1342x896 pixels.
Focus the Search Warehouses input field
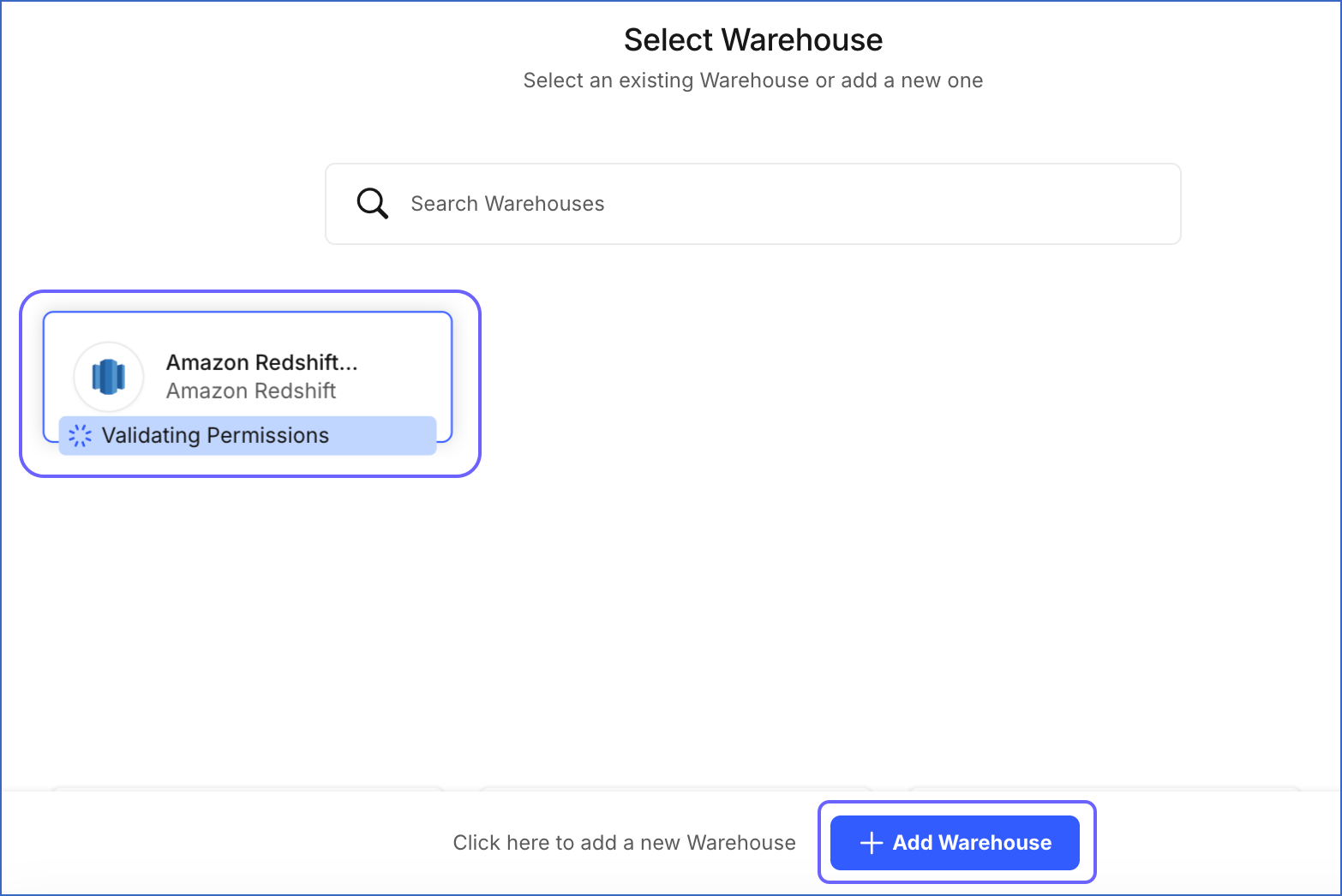(752, 204)
